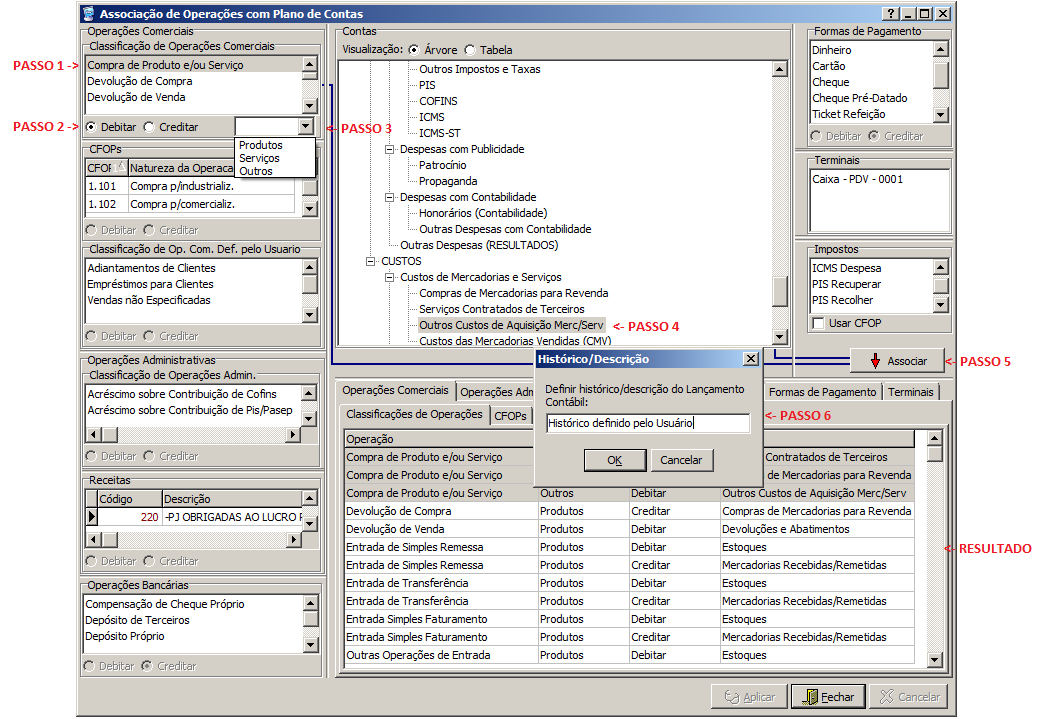Viewport: 1041px width, 719px height.
Task: Collapse the CUSTOS tree node
Action: tap(371, 261)
